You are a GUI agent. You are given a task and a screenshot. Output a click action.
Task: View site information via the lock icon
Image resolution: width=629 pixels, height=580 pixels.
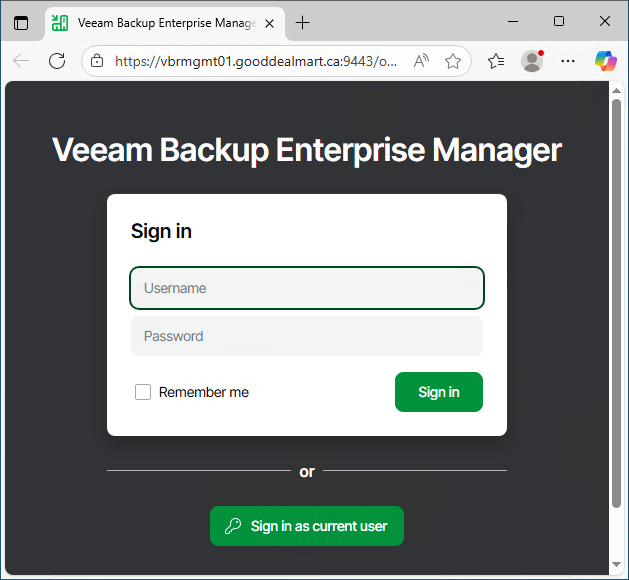(97, 61)
